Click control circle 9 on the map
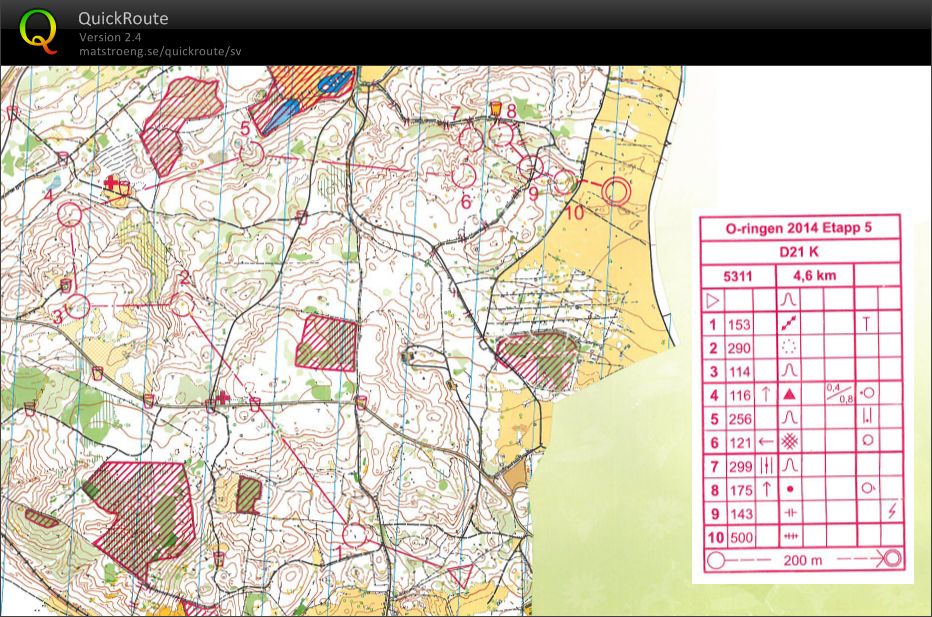This screenshot has height=617, width=932. click(x=531, y=167)
